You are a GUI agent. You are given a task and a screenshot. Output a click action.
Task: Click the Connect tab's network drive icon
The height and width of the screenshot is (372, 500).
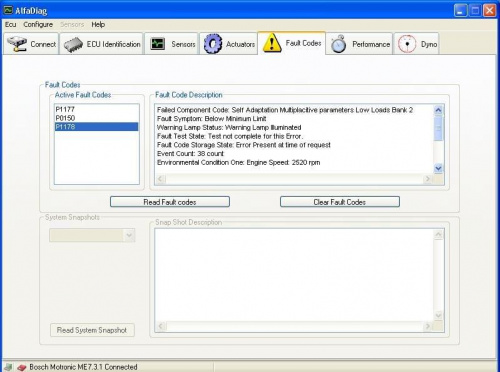17,44
